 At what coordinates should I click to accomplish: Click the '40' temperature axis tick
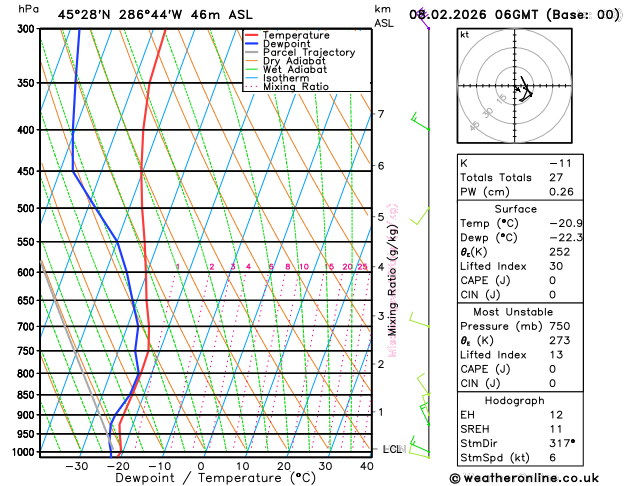[x=367, y=467]
